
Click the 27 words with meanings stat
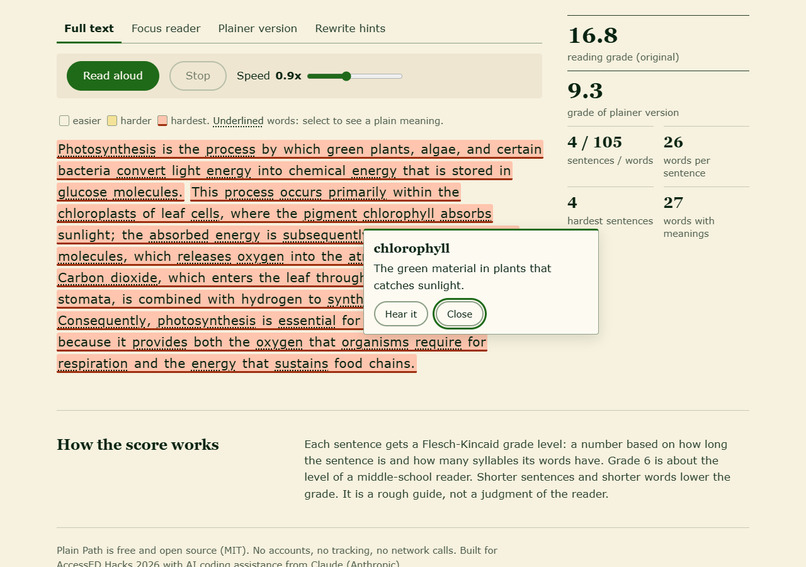pos(673,203)
